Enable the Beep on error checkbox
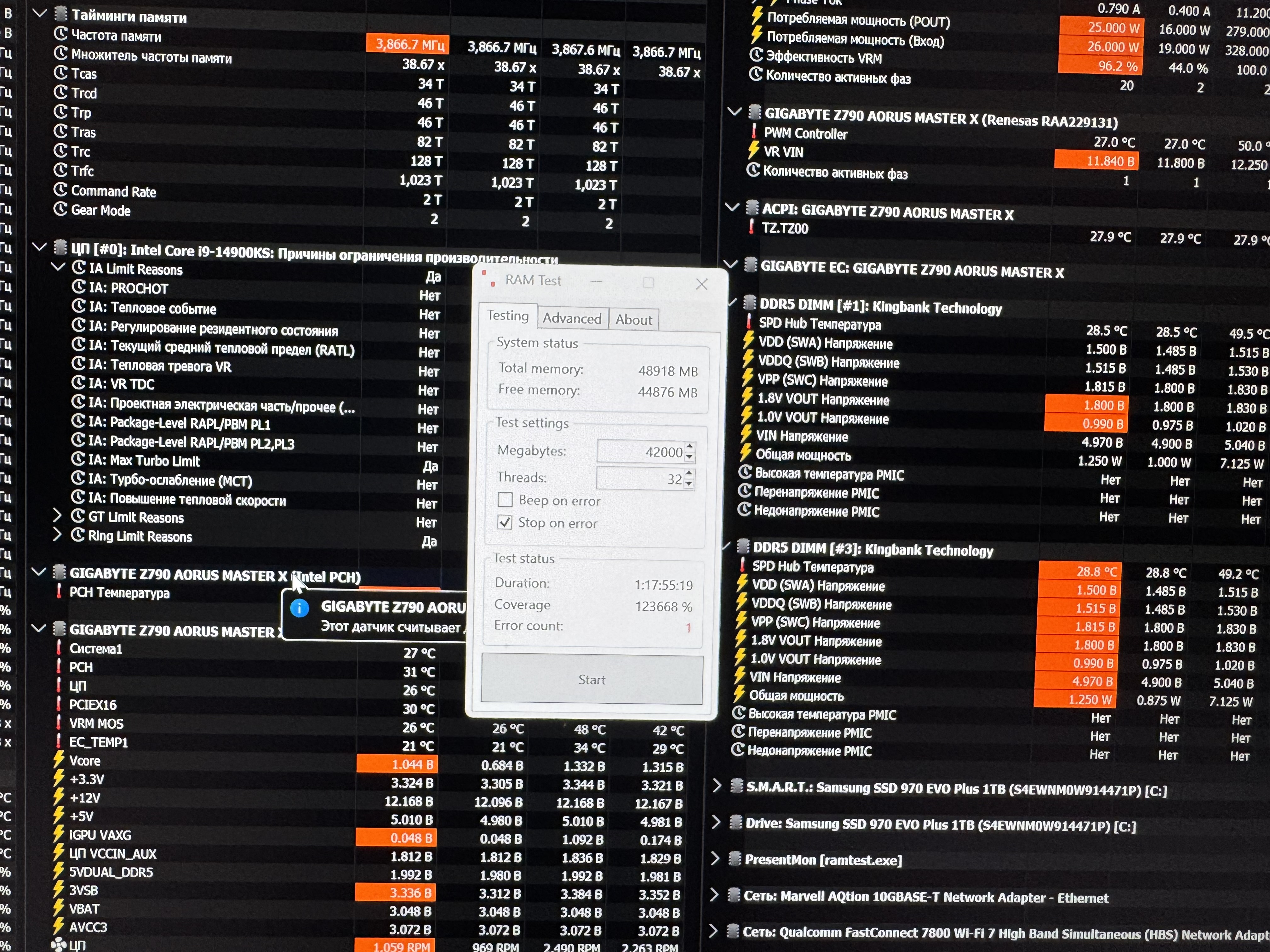 point(505,500)
